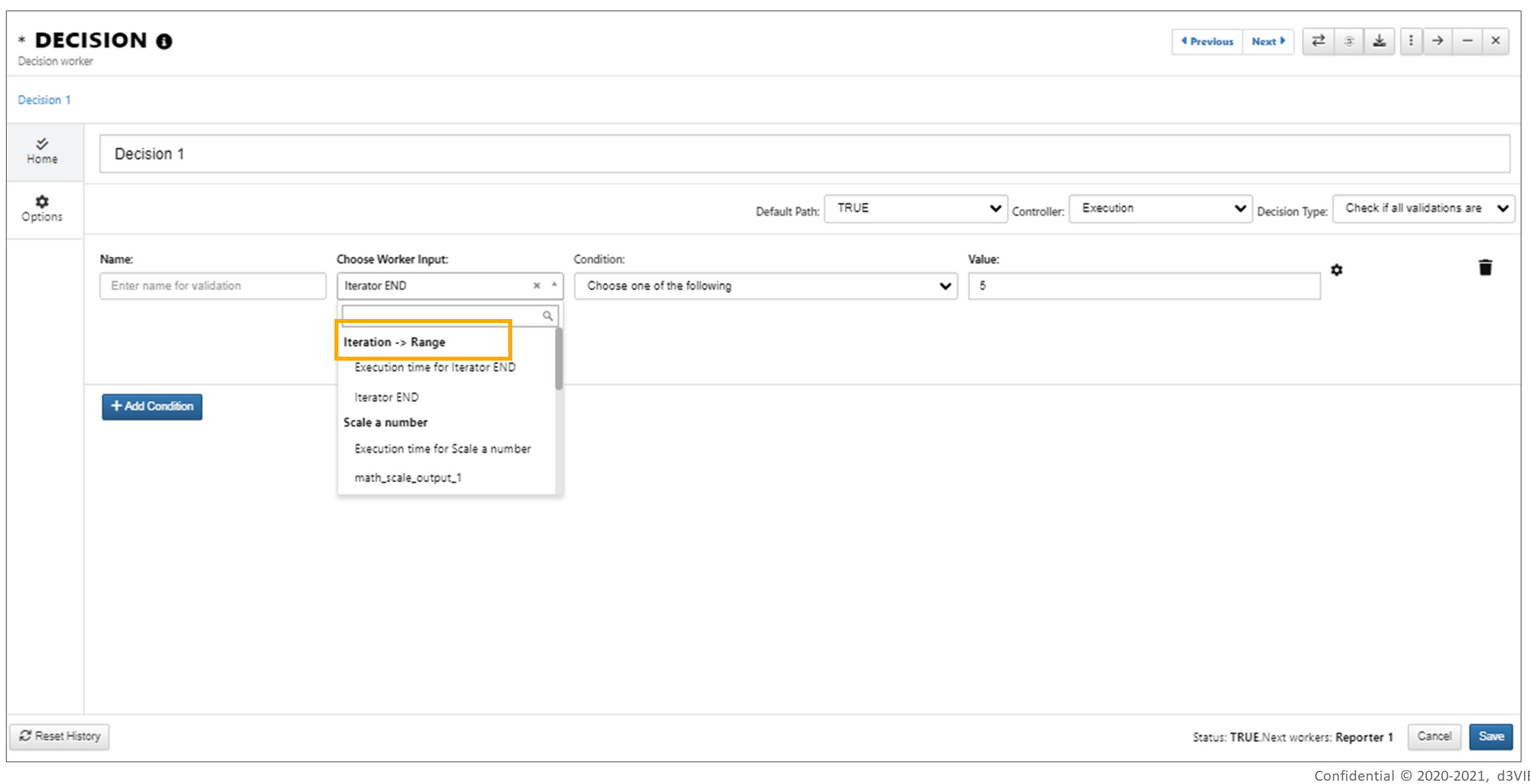
Task: Open the Condition dropdown list
Action: click(x=765, y=286)
